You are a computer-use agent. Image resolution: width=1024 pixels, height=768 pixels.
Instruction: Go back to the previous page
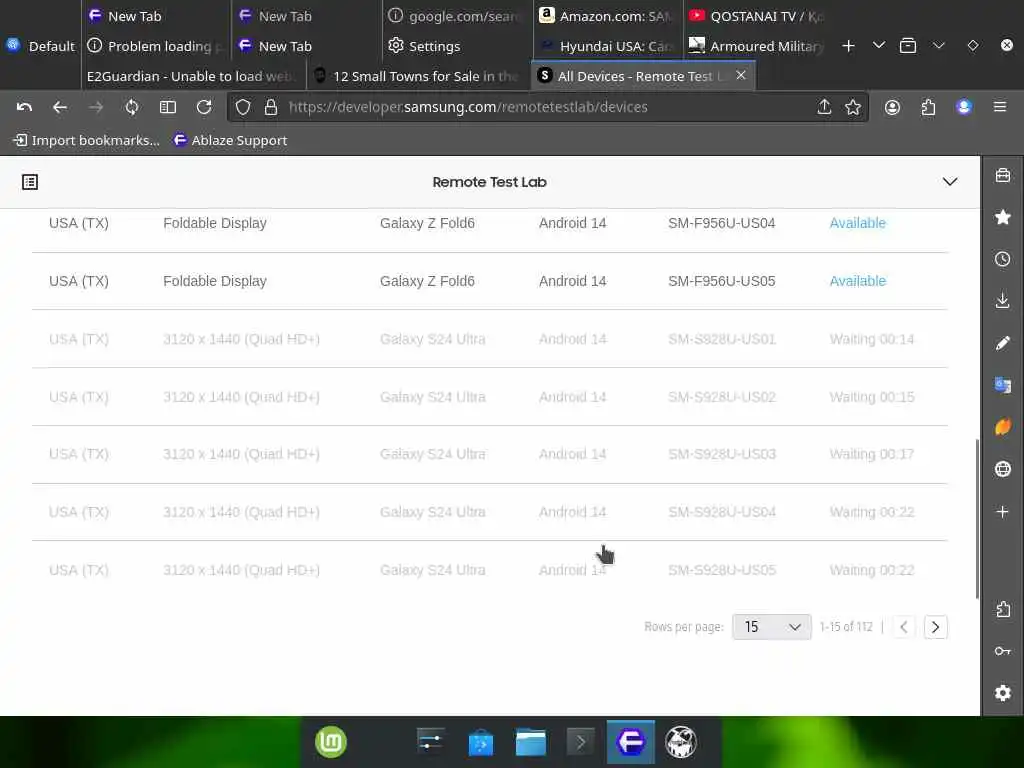60,107
